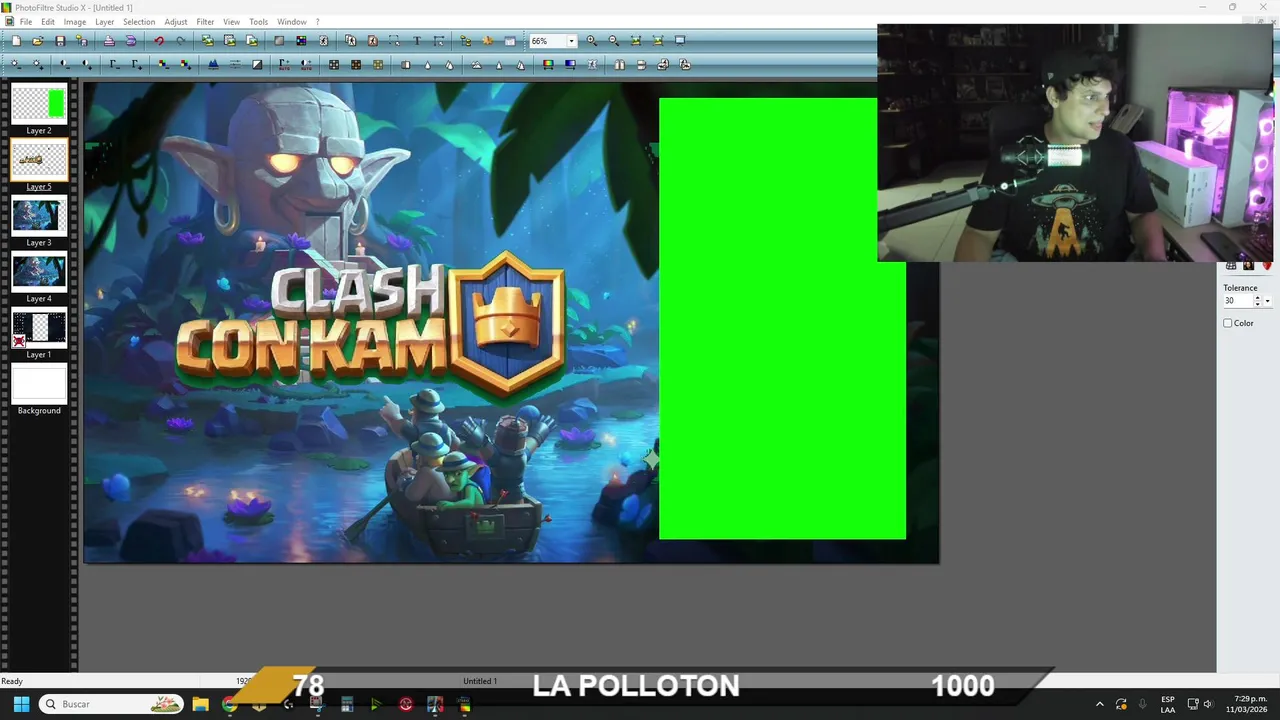Click the single water drop blur icon
This screenshot has width=1280, height=720.
(x=428, y=64)
